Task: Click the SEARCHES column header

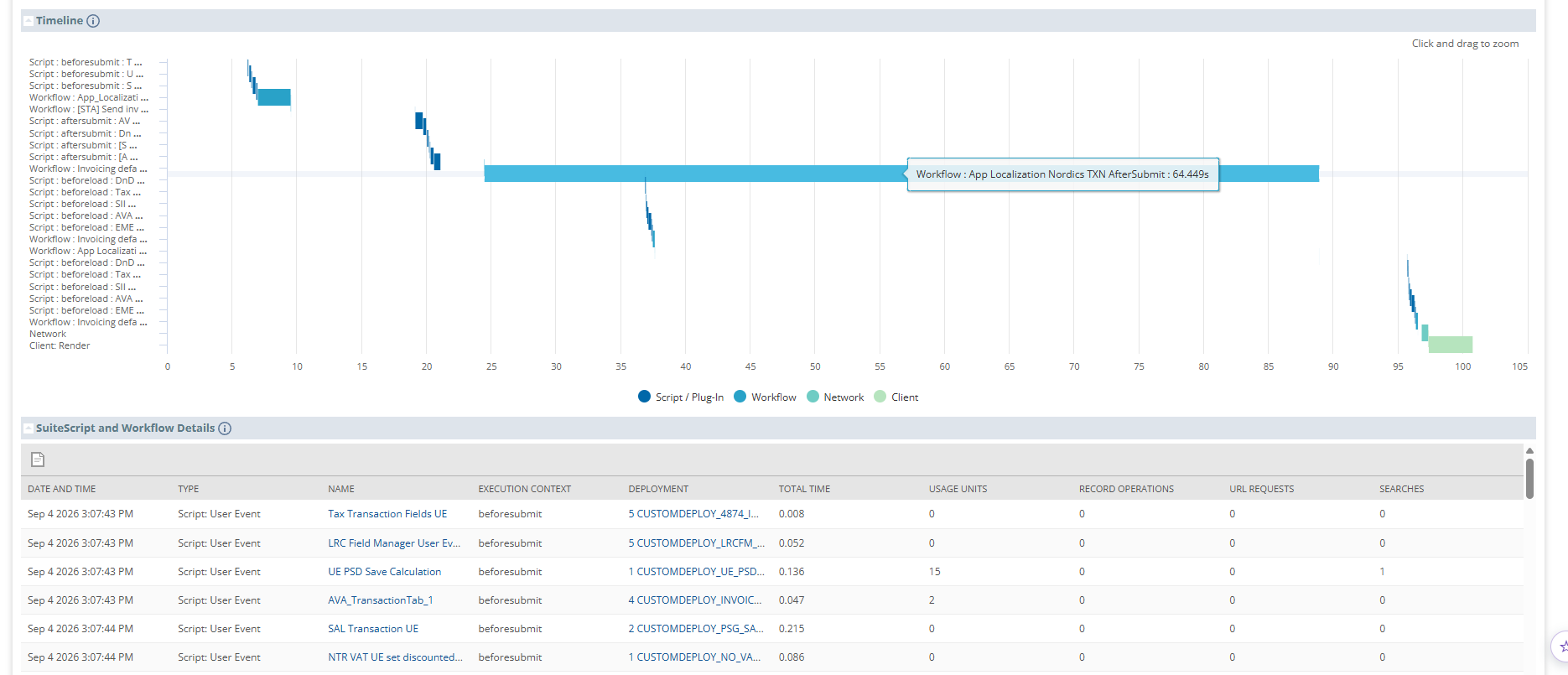Action: pyautogui.click(x=1401, y=489)
